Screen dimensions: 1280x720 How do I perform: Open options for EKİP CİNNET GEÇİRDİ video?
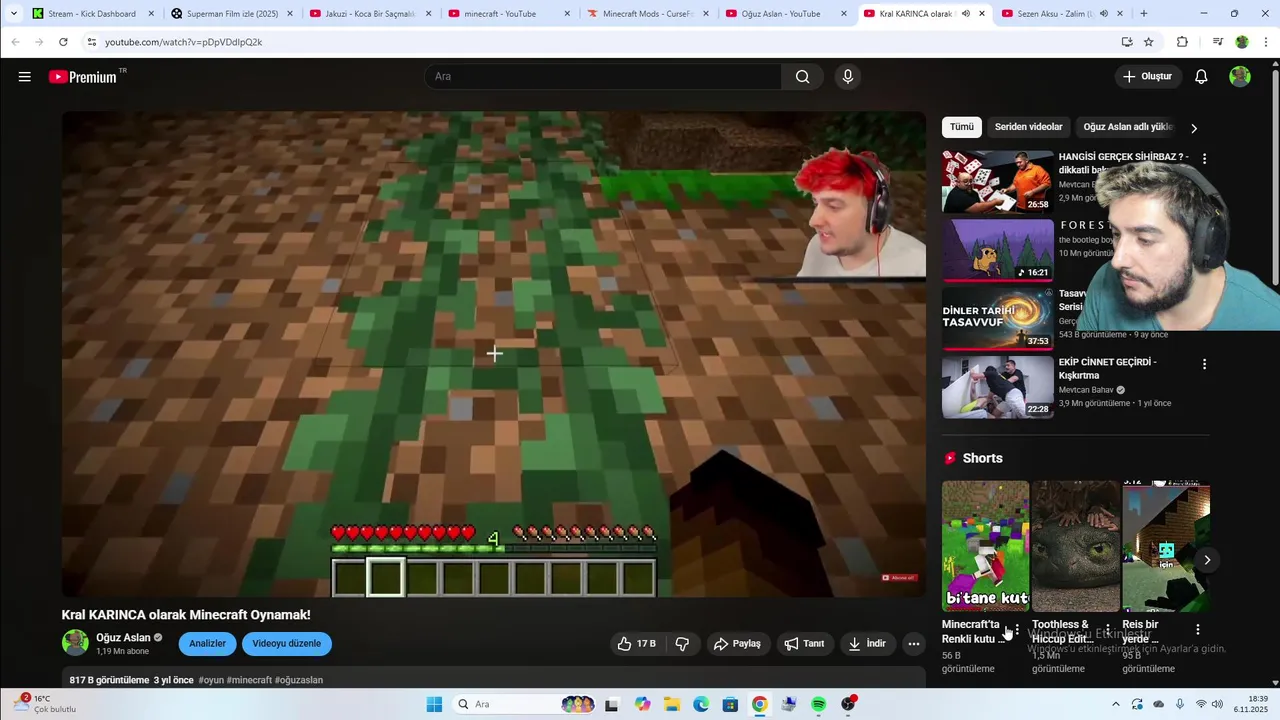pos(1204,364)
